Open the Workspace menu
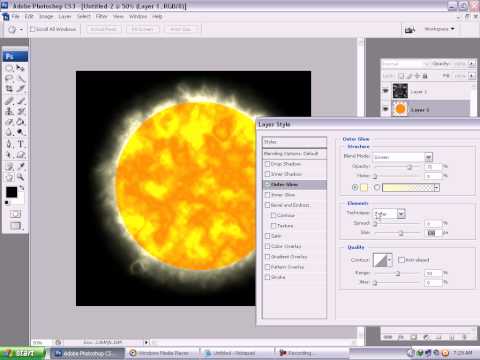The height and width of the screenshot is (360, 480). tap(439, 29)
